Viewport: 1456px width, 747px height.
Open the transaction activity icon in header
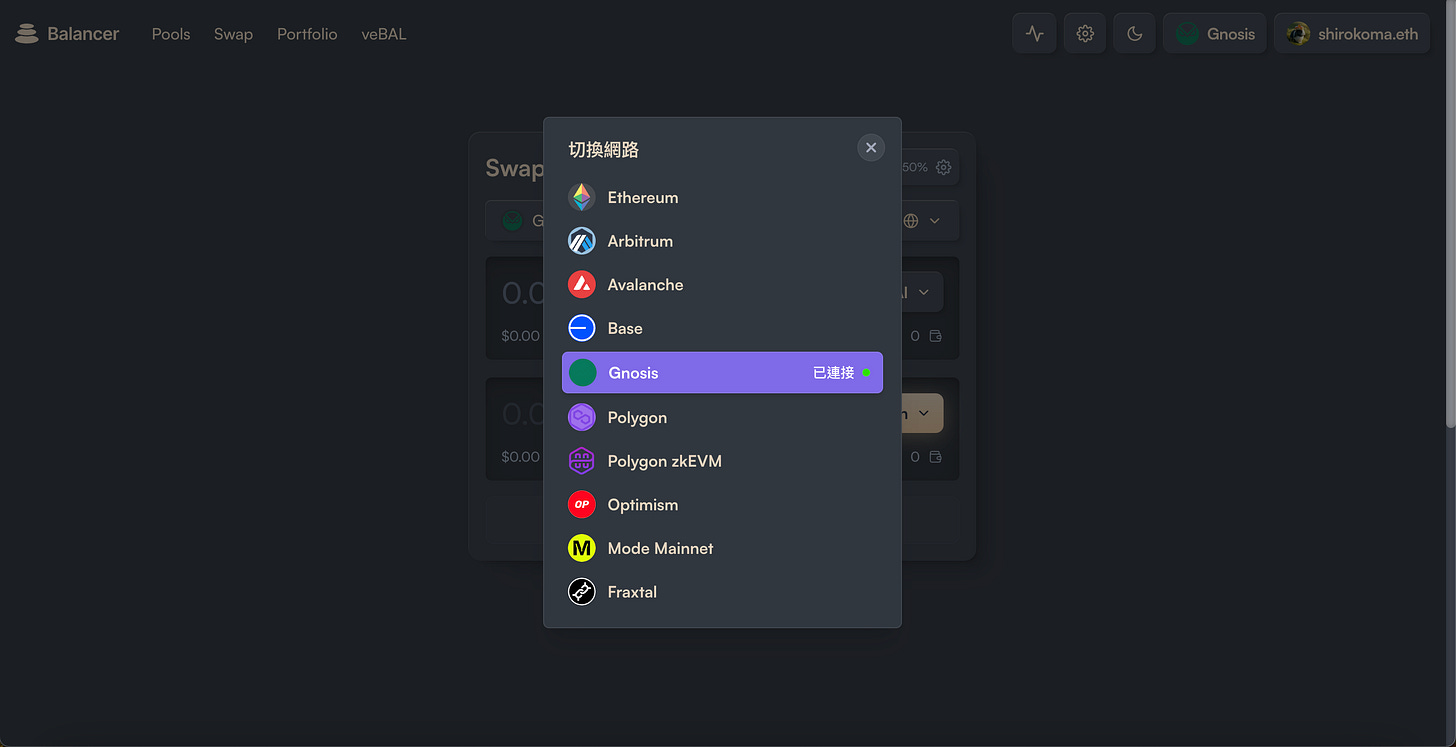pyautogui.click(x=1034, y=32)
